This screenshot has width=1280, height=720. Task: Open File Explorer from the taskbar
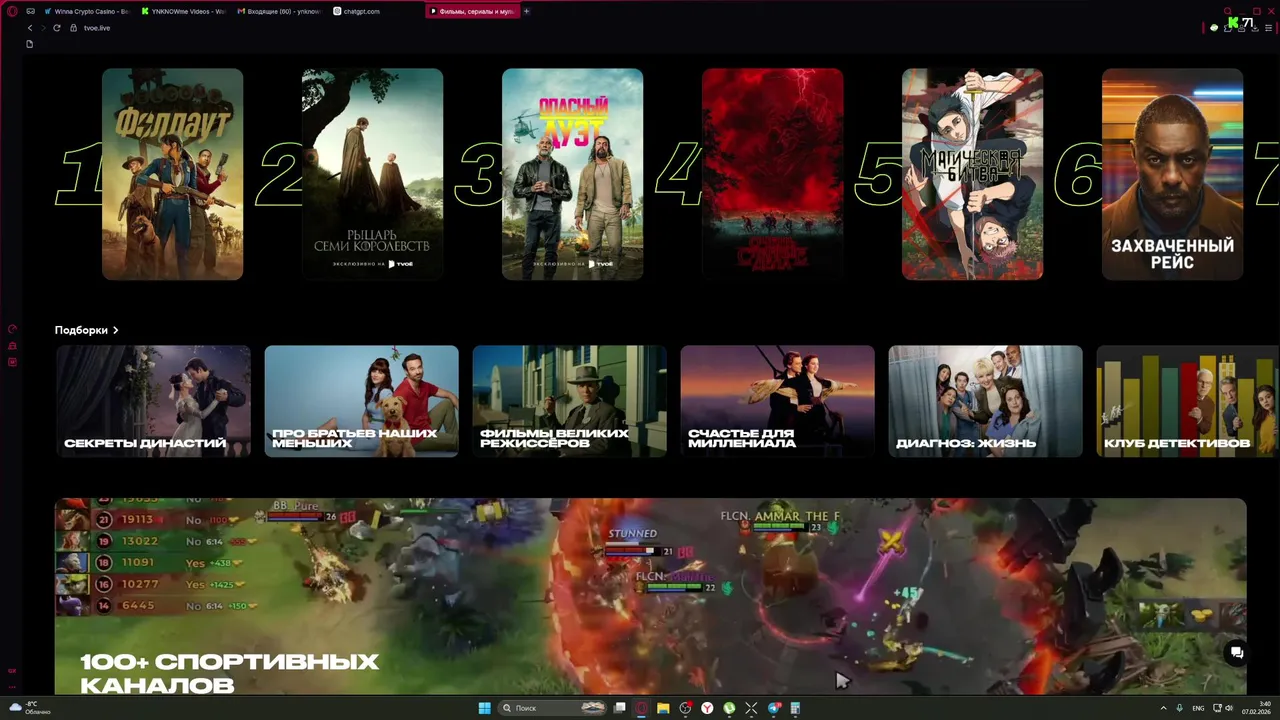663,708
